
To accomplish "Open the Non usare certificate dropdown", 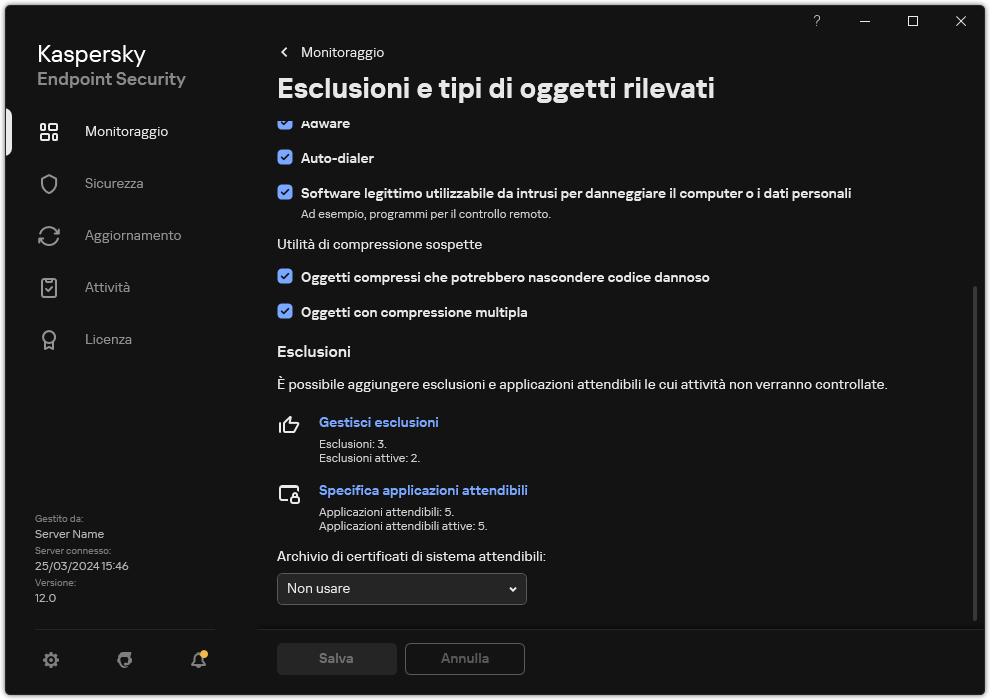I will tap(401, 589).
